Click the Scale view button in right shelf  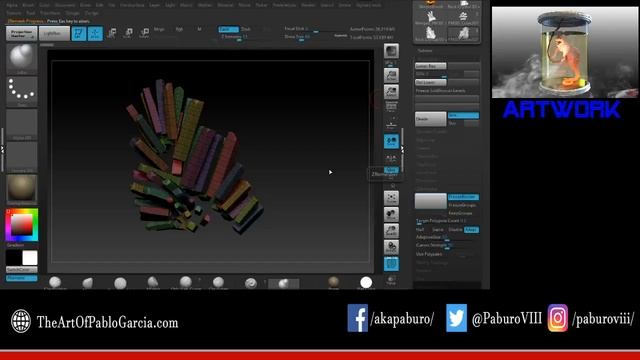point(391,231)
